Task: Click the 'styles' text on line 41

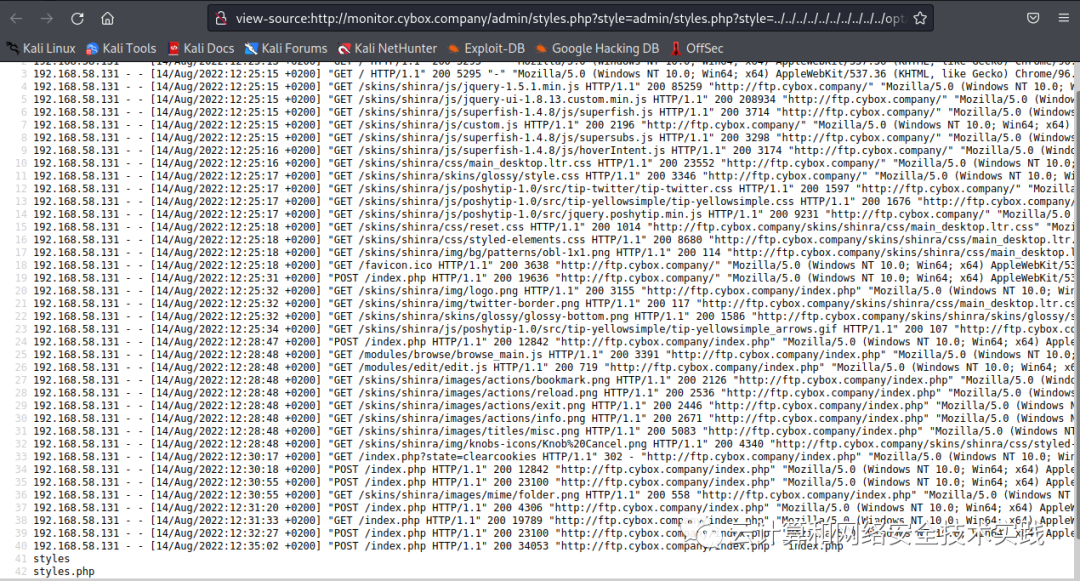Action: (x=52, y=558)
